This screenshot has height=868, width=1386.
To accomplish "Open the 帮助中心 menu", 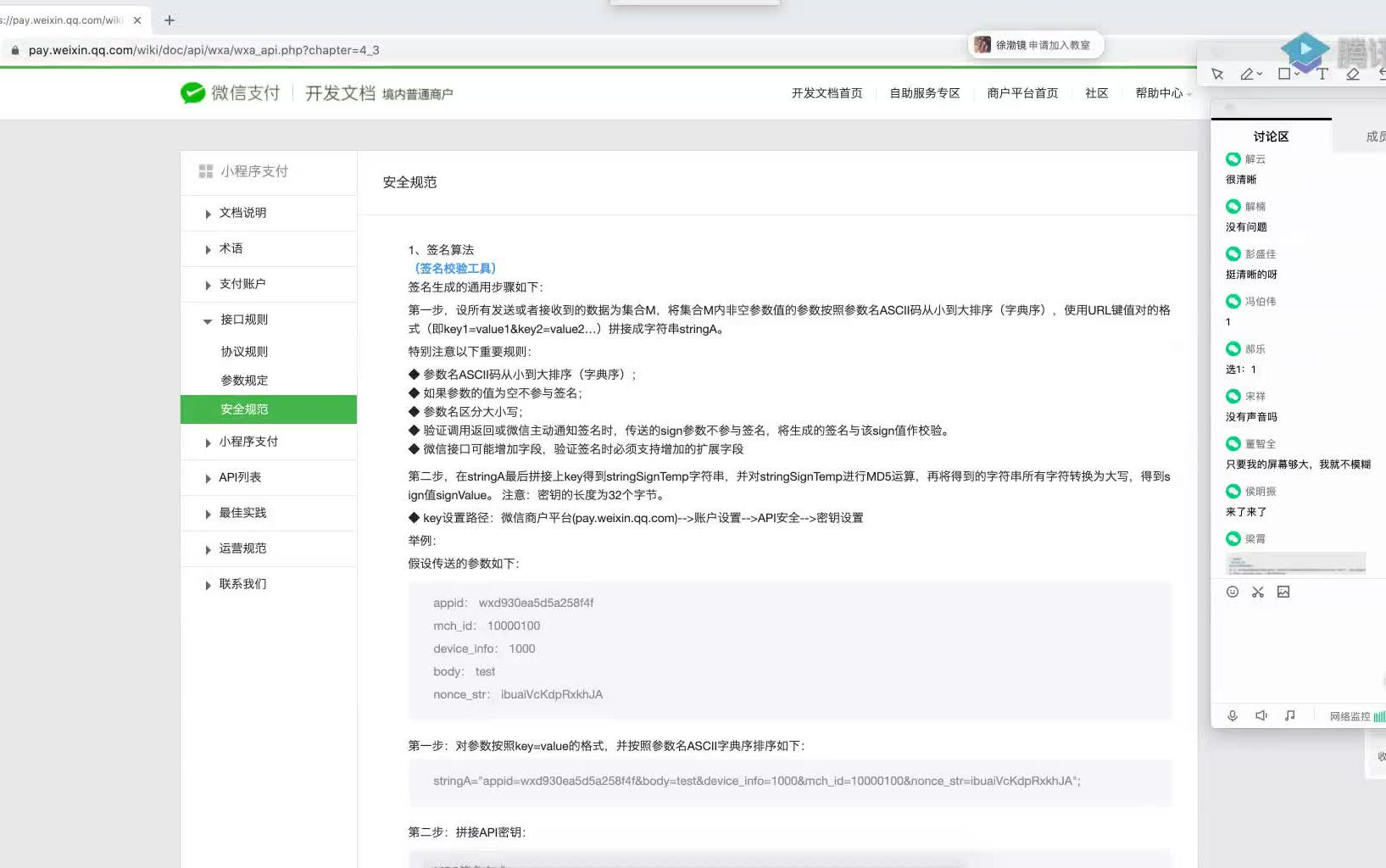I will (1157, 93).
